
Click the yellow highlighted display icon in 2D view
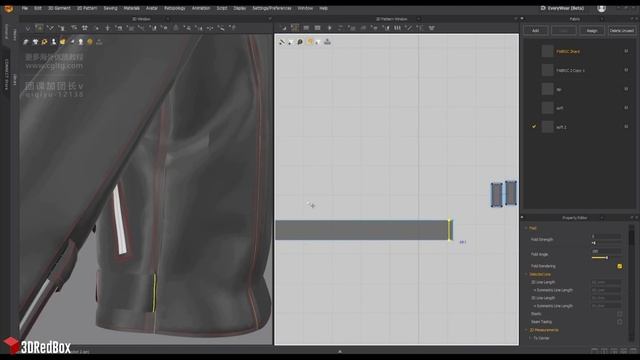tap(310, 42)
